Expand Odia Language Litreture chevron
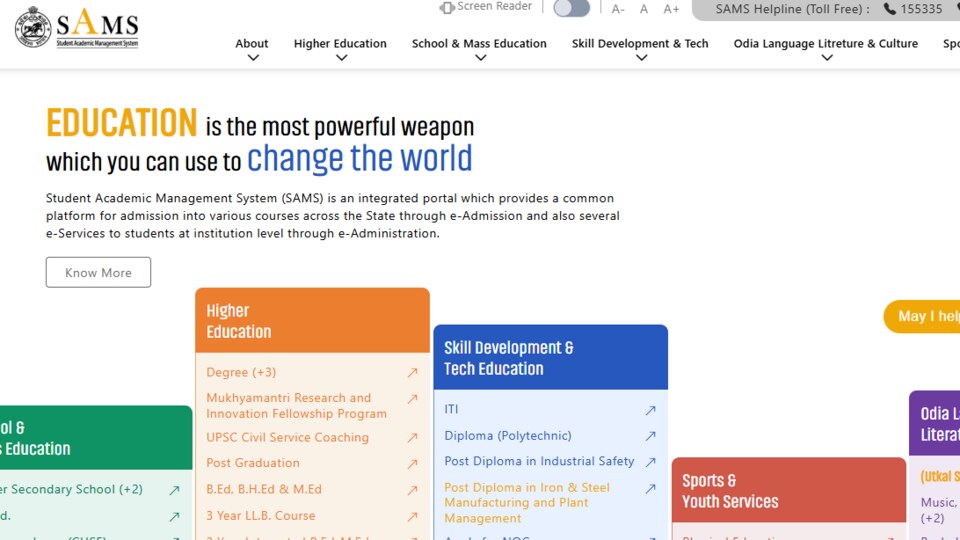960x540 pixels. coord(827,58)
